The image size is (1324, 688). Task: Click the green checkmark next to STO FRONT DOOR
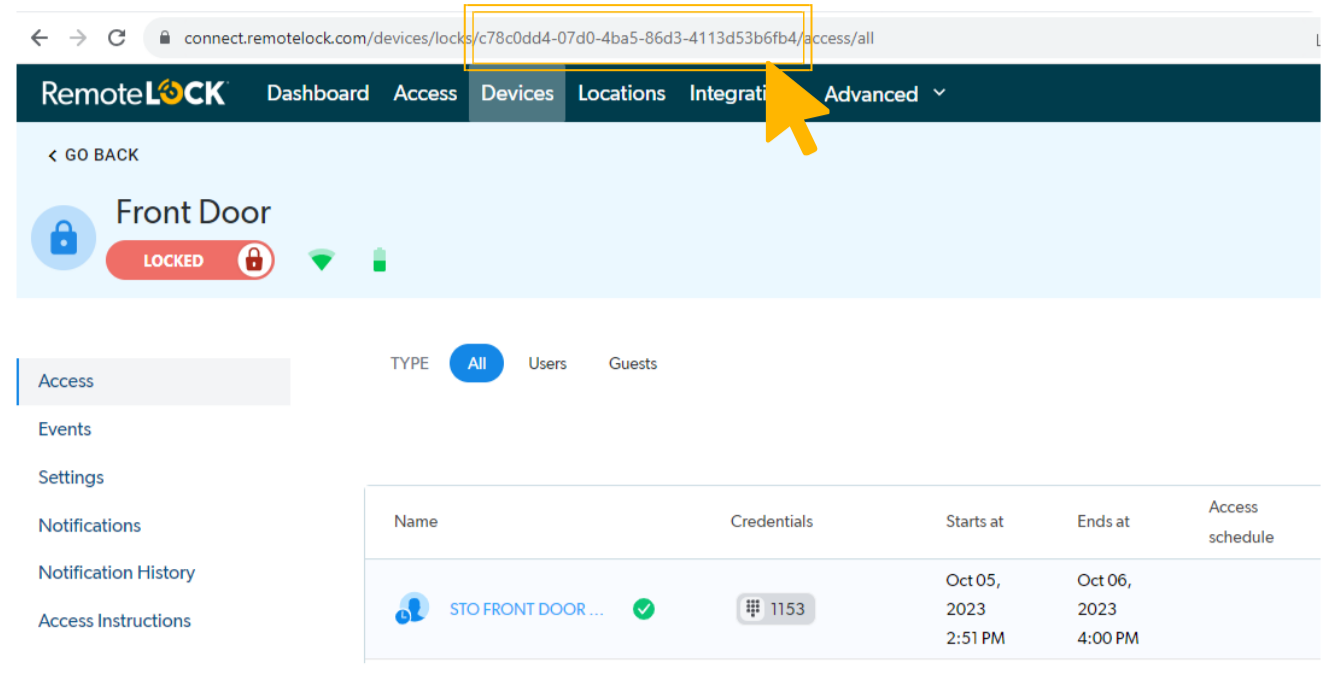pos(644,608)
